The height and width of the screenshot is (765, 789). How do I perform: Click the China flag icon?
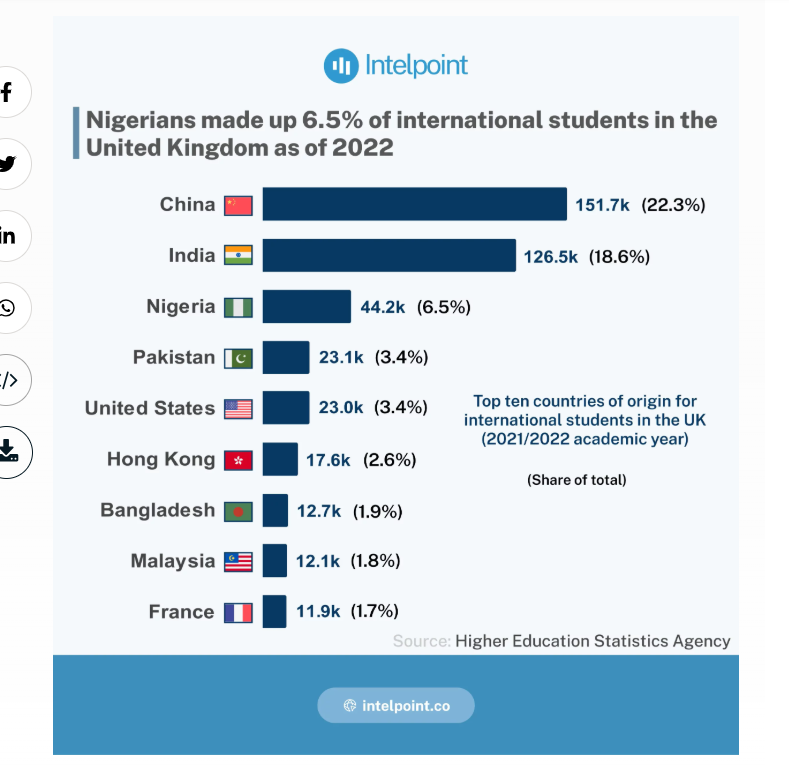tap(238, 205)
